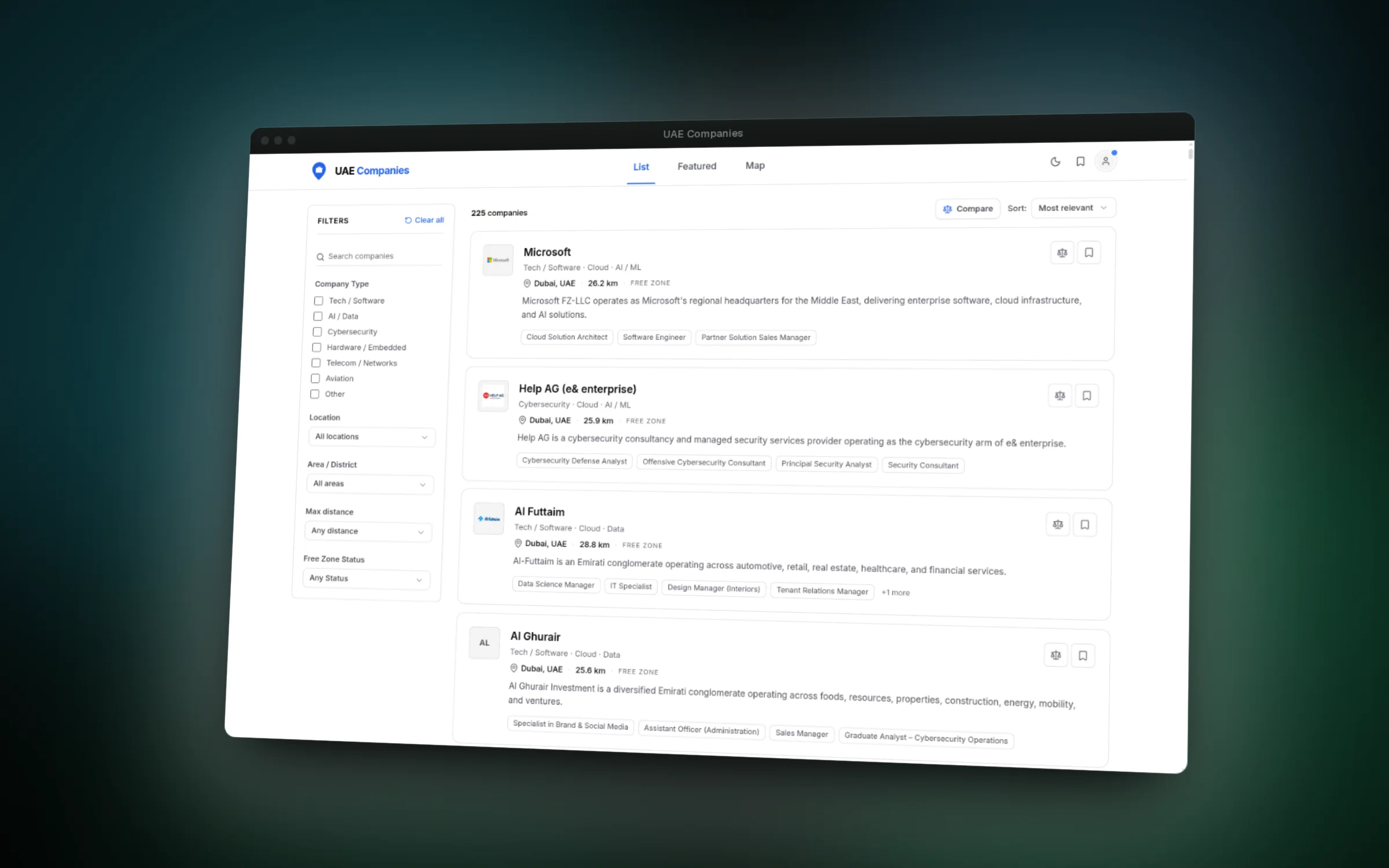This screenshot has width=1389, height=868.
Task: Click Clear all filters link
Action: (x=424, y=220)
